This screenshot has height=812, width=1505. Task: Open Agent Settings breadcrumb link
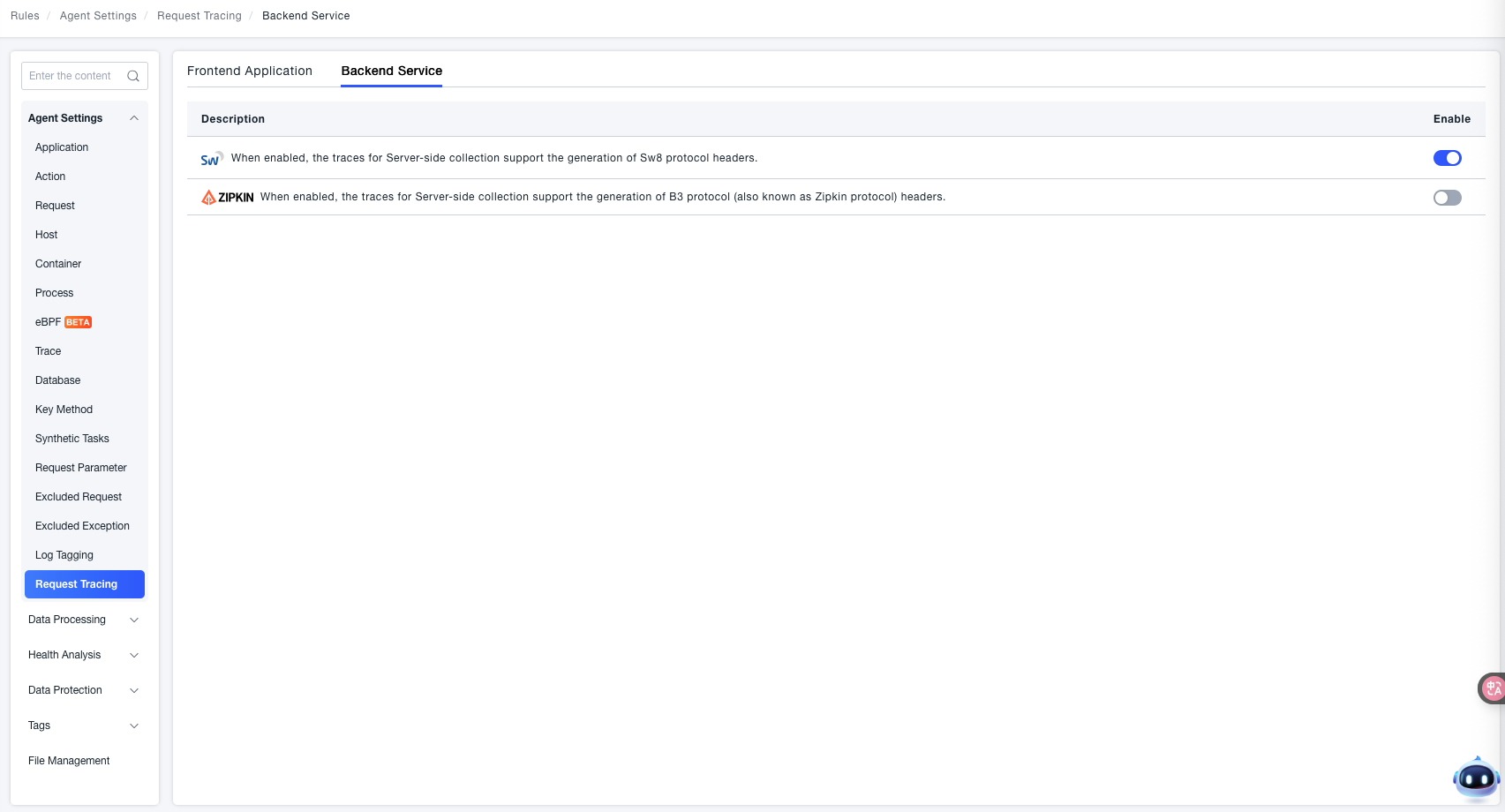click(98, 16)
